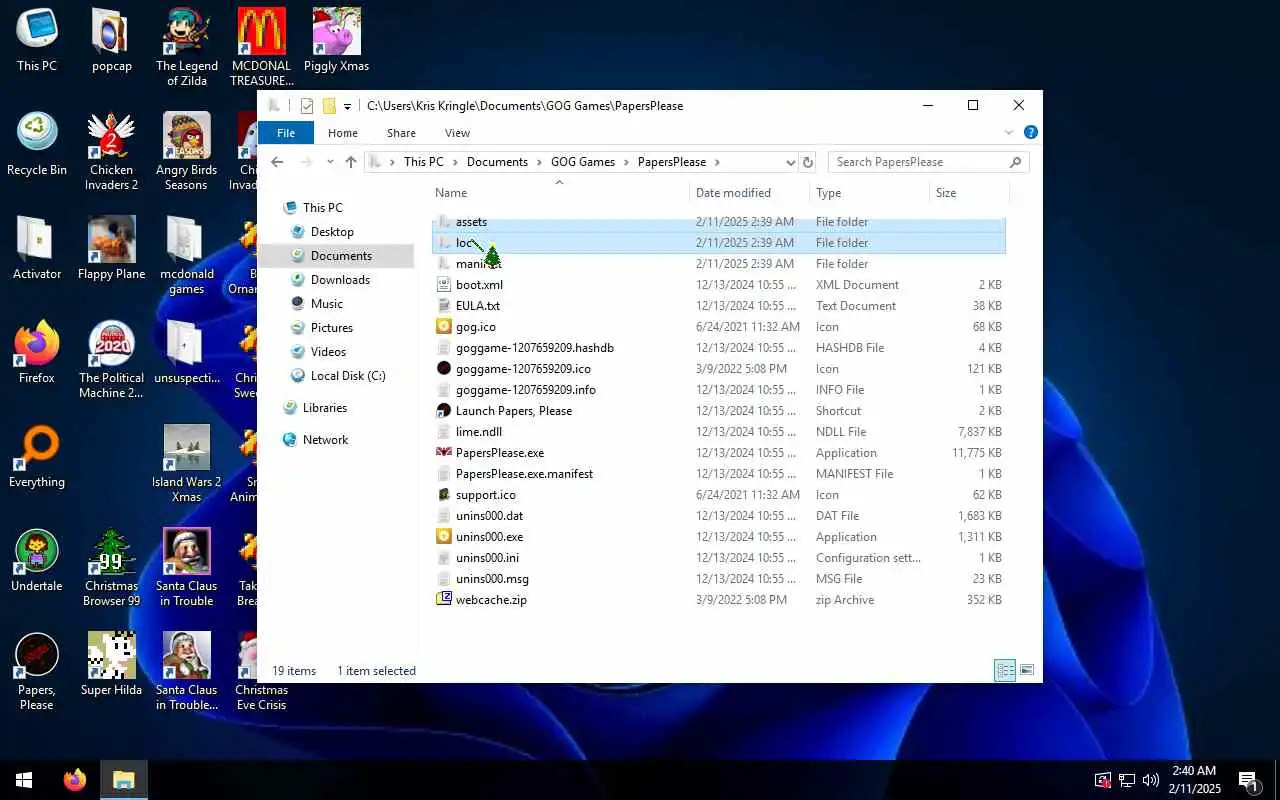Select the unins000.exe application file

coord(489,537)
